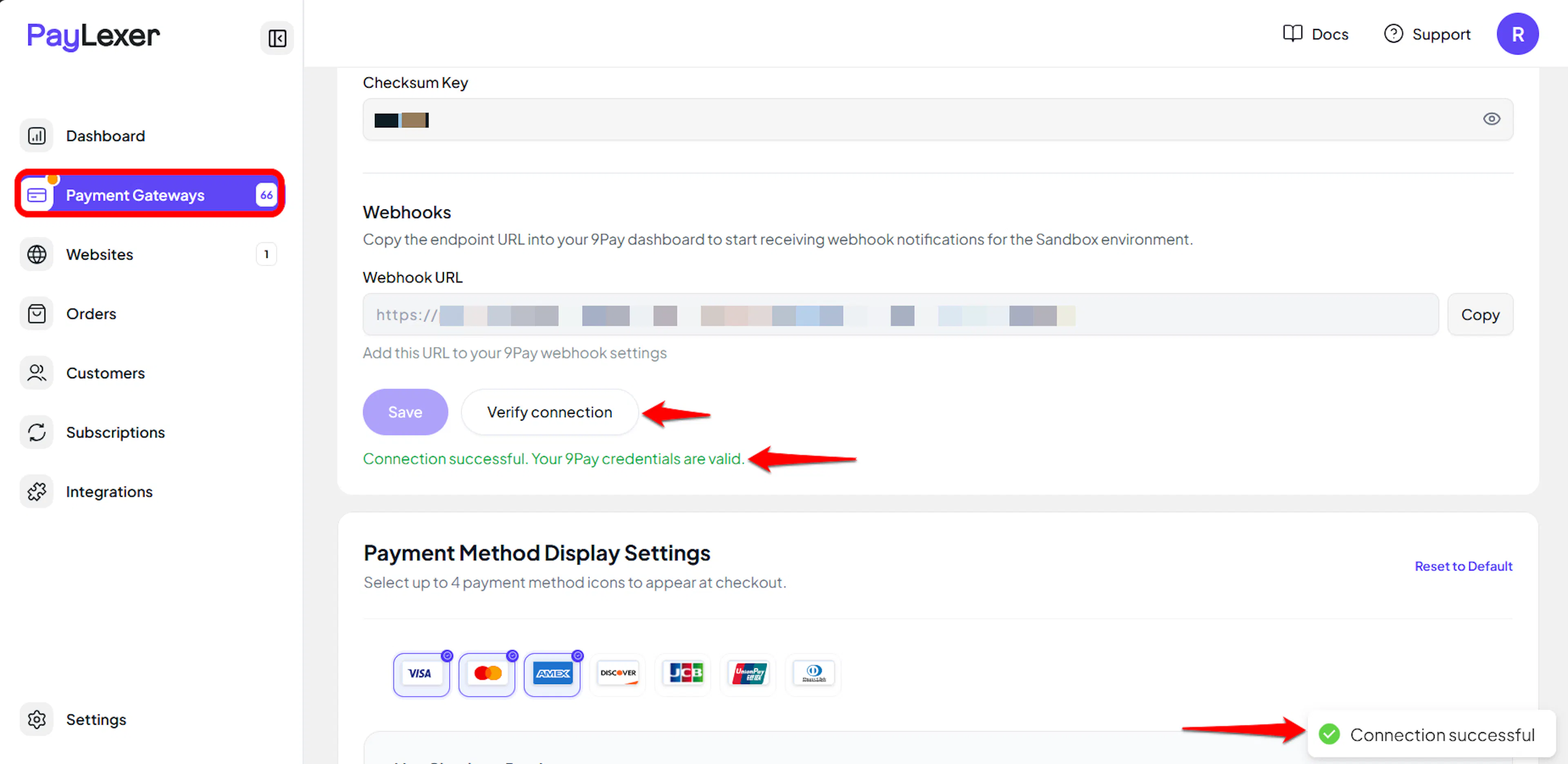The width and height of the screenshot is (1568, 764).
Task: Open the Dashboard chart icon
Action: [36, 135]
